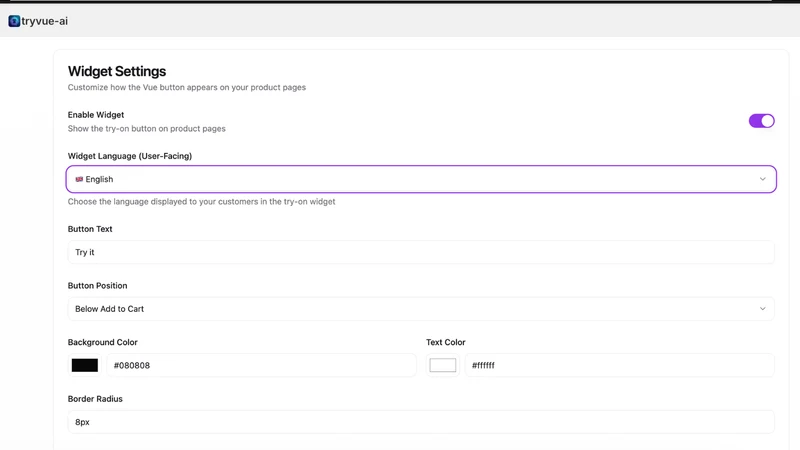Click the tryvue-ai app logo icon
The width and height of the screenshot is (800, 450).
coord(14,21)
